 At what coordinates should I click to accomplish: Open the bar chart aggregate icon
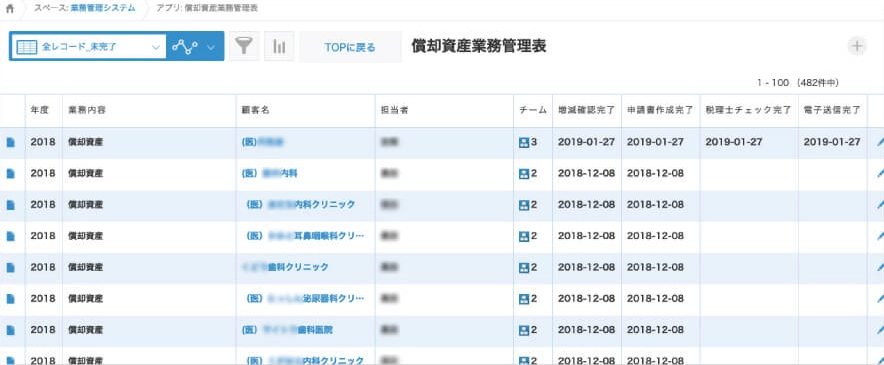tap(279, 46)
